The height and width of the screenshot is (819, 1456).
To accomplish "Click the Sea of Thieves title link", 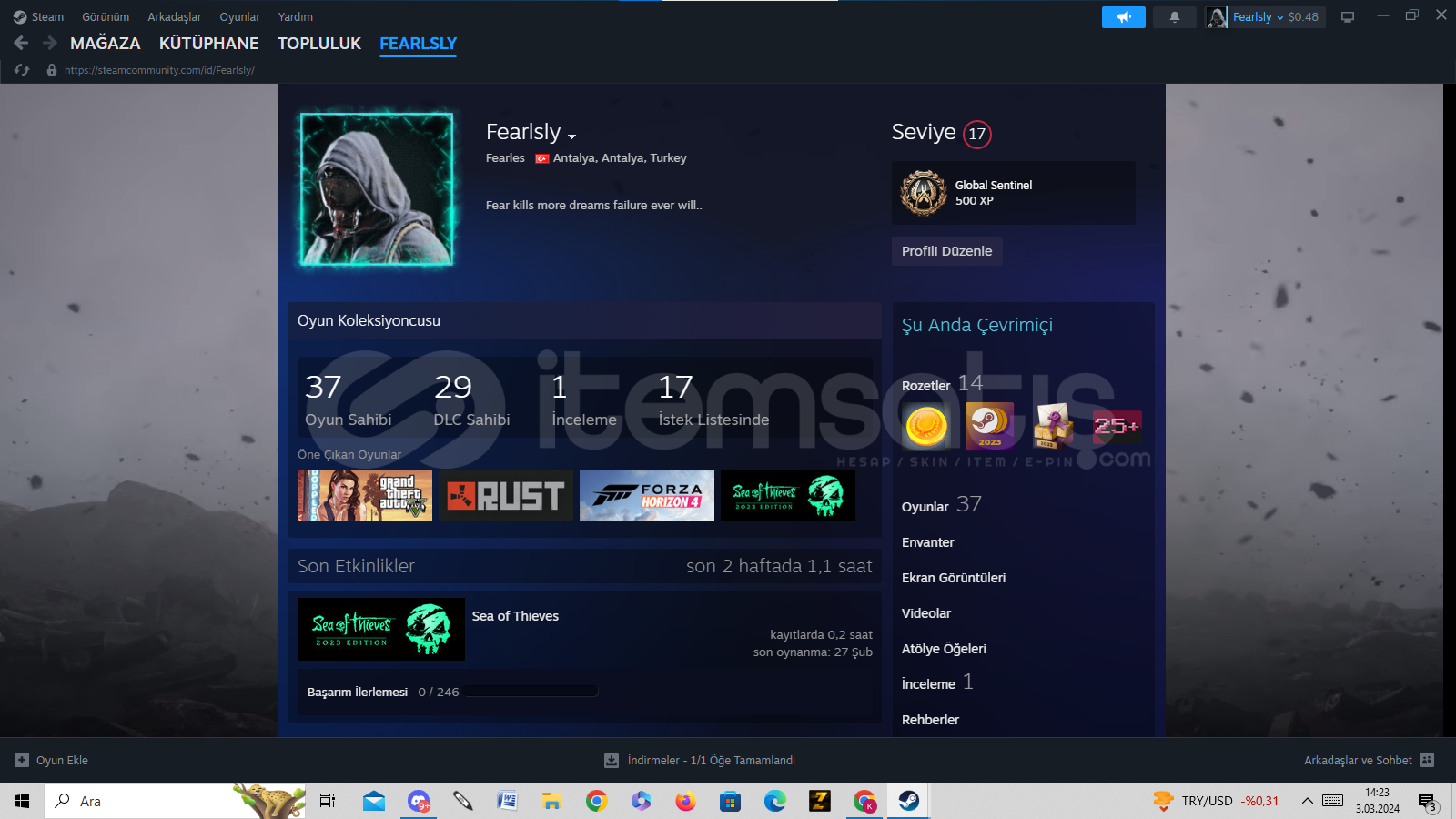I will (515, 616).
